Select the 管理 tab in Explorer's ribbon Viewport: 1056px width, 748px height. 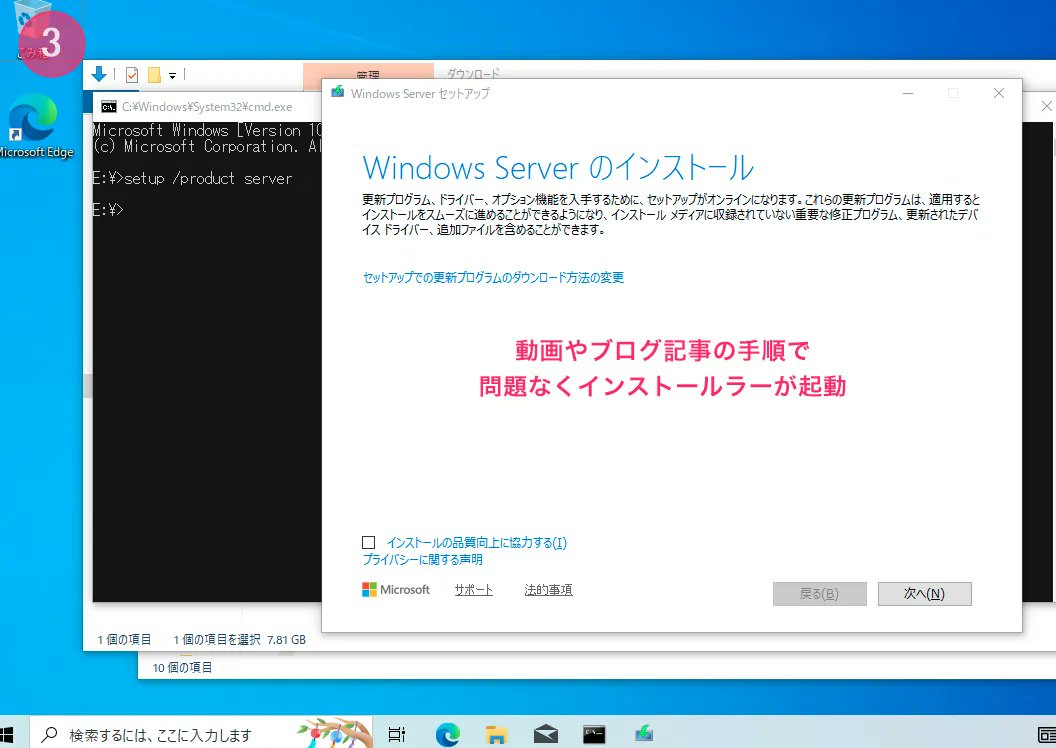click(x=368, y=74)
